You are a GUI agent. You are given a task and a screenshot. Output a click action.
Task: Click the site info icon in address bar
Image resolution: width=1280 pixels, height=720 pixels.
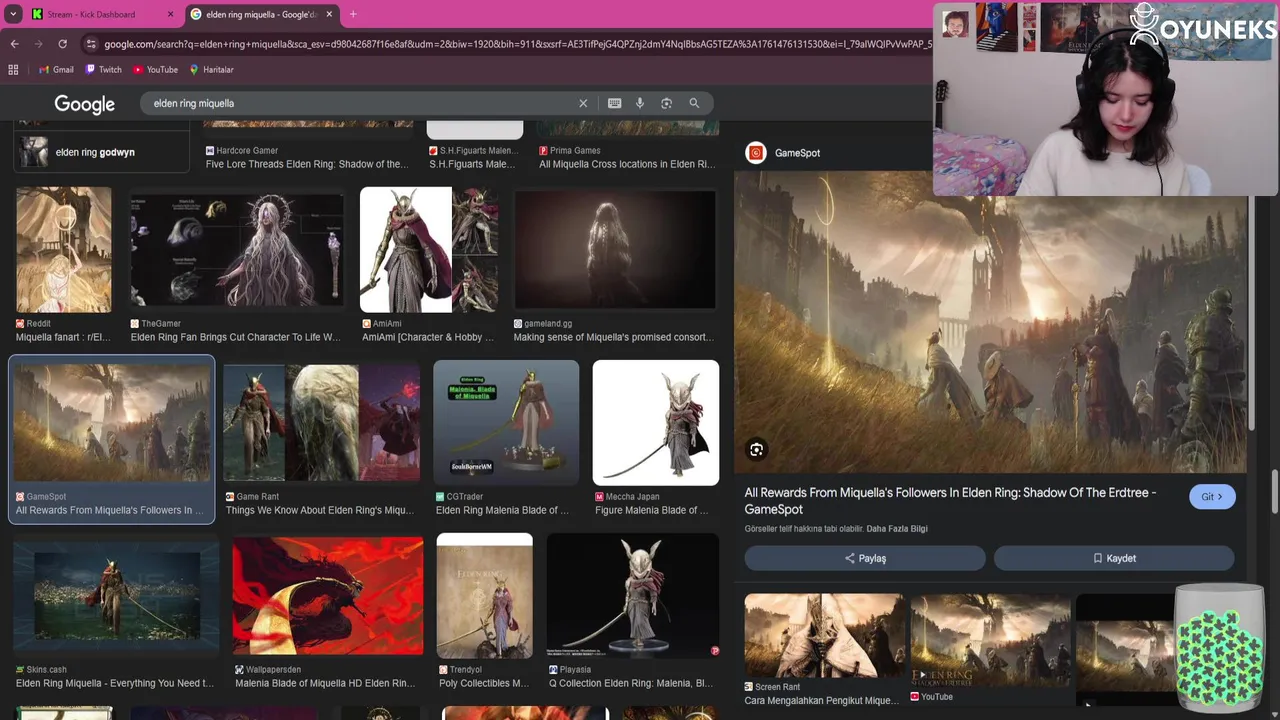91,44
